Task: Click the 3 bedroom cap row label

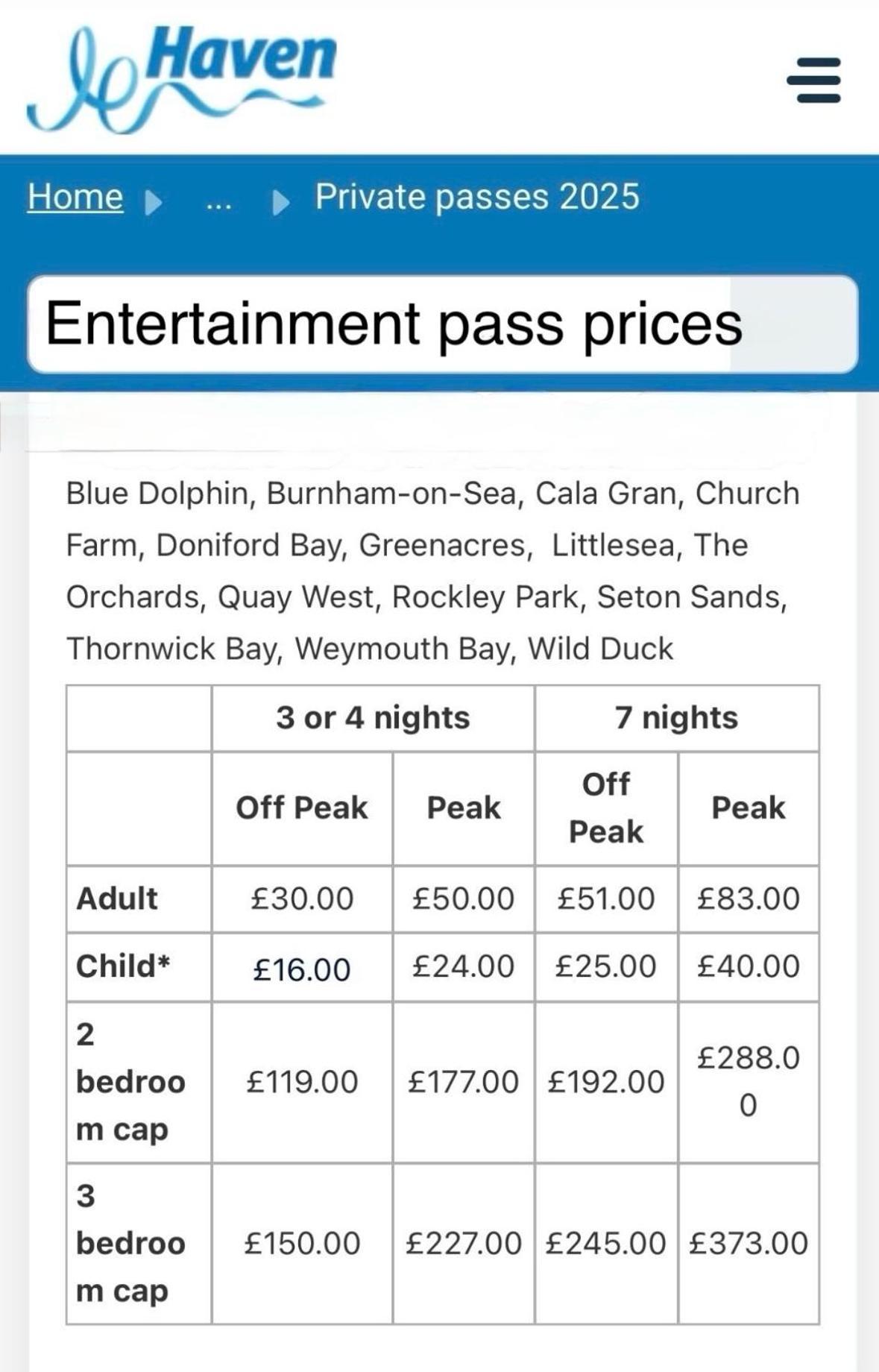Action: point(130,1243)
